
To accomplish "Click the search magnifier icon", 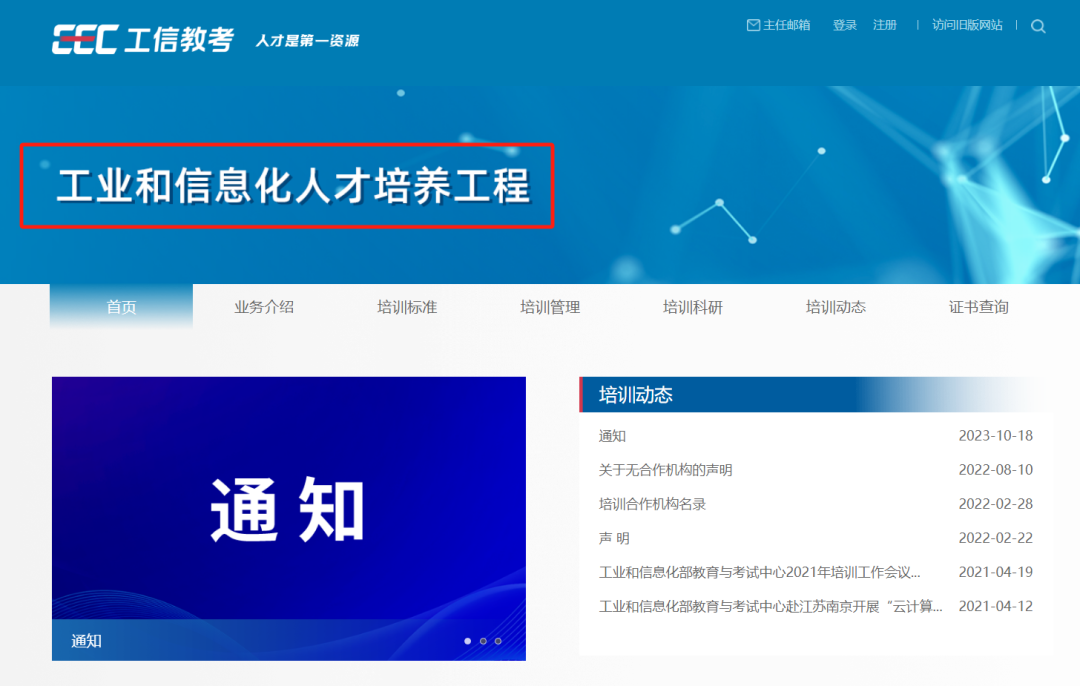I will [x=1038, y=27].
